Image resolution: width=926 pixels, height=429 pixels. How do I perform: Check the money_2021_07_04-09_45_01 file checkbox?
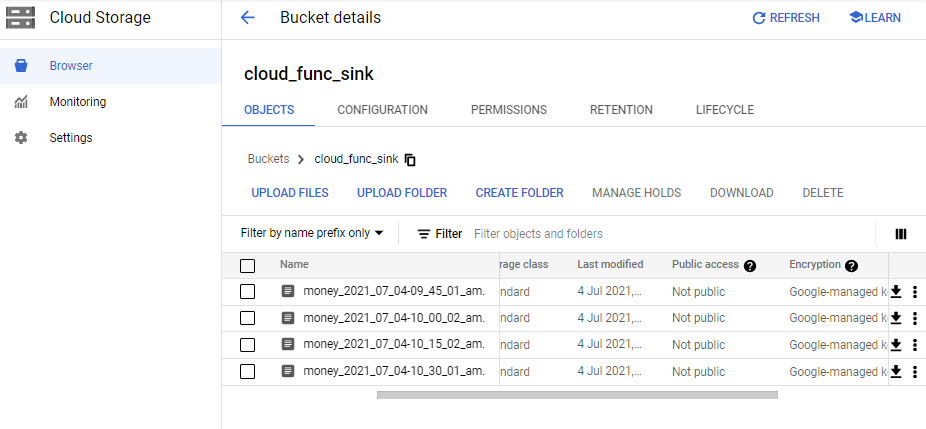tap(248, 292)
